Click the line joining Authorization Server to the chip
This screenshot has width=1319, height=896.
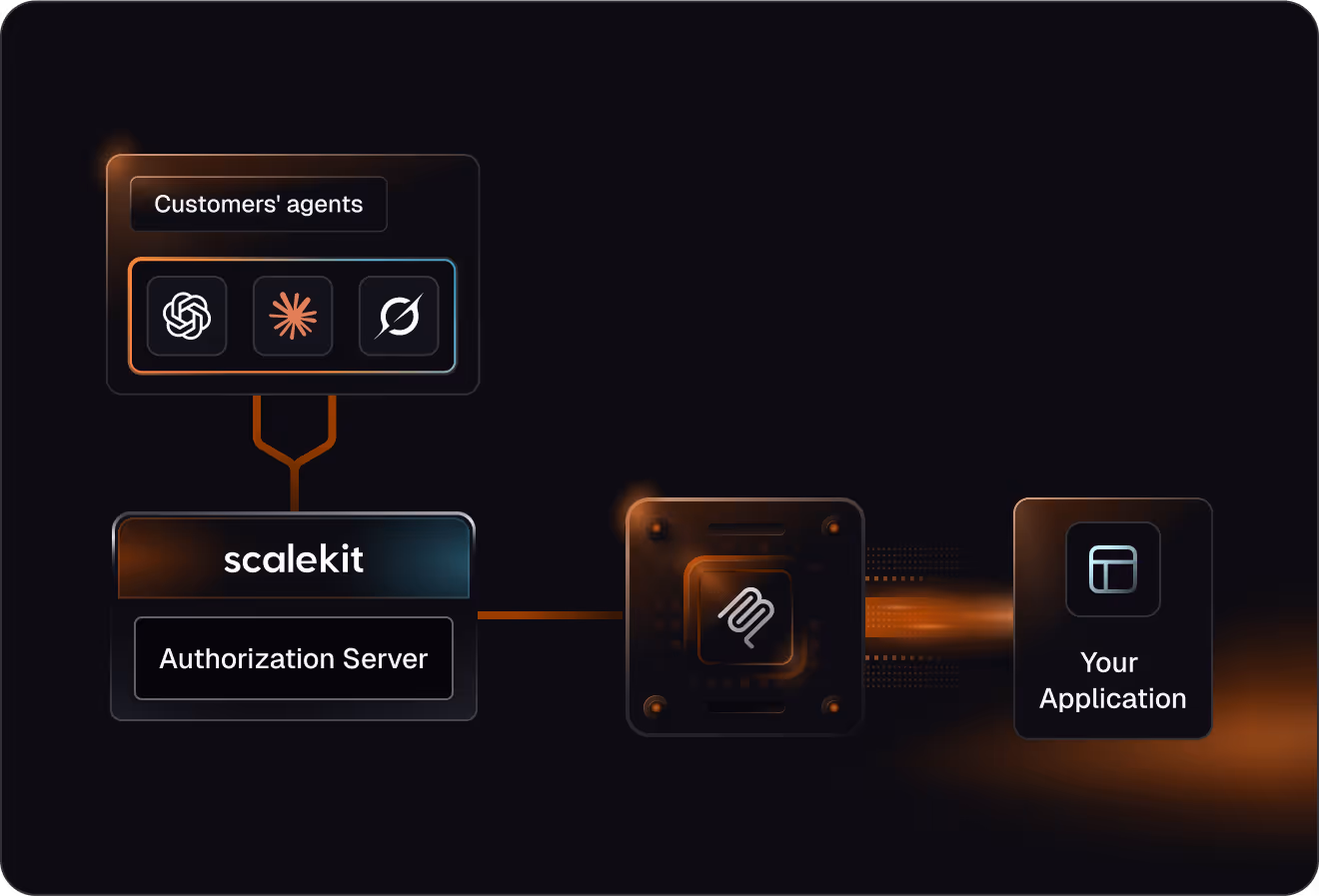551,615
